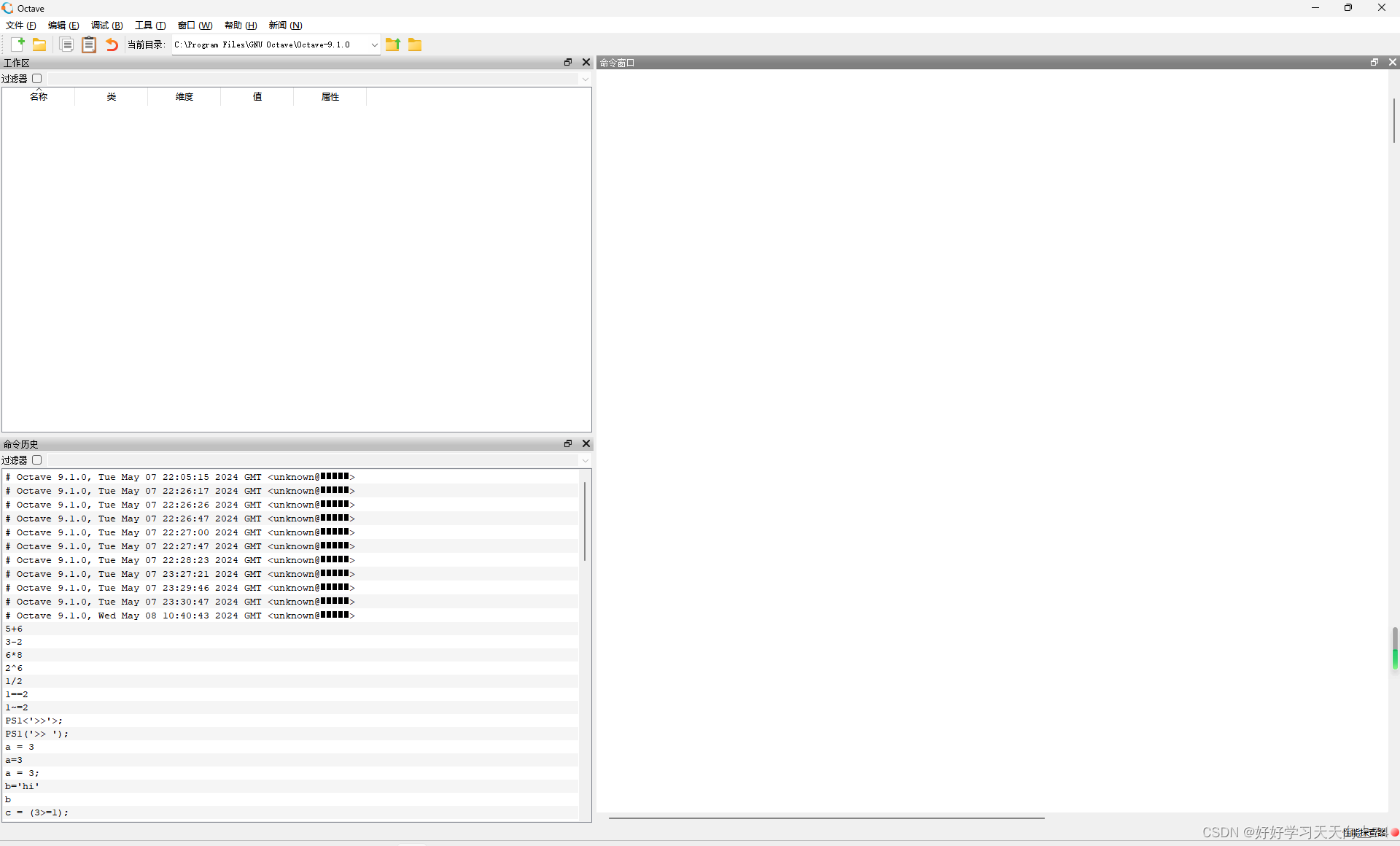1400x846 pixels.
Task: Undock the 命令历史 history panel
Action: 568,443
